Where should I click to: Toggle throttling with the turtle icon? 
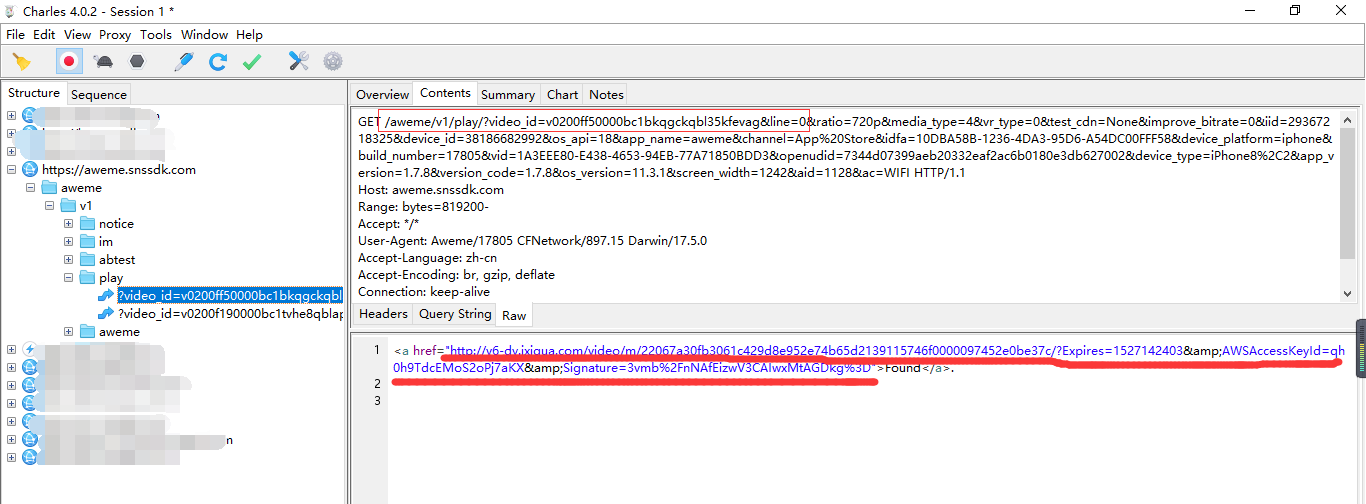pyautogui.click(x=103, y=61)
